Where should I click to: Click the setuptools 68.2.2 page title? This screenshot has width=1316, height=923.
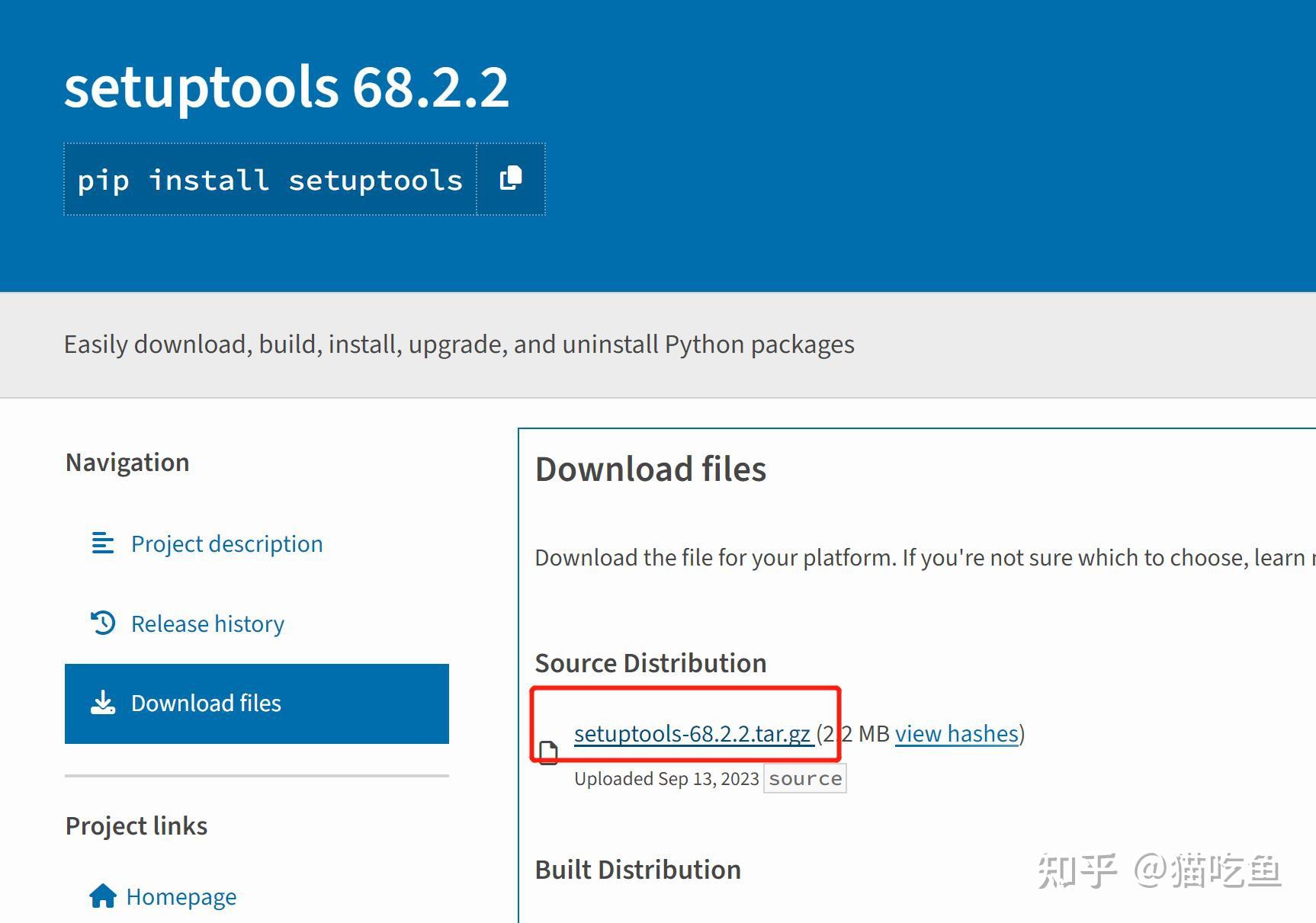coord(286,88)
